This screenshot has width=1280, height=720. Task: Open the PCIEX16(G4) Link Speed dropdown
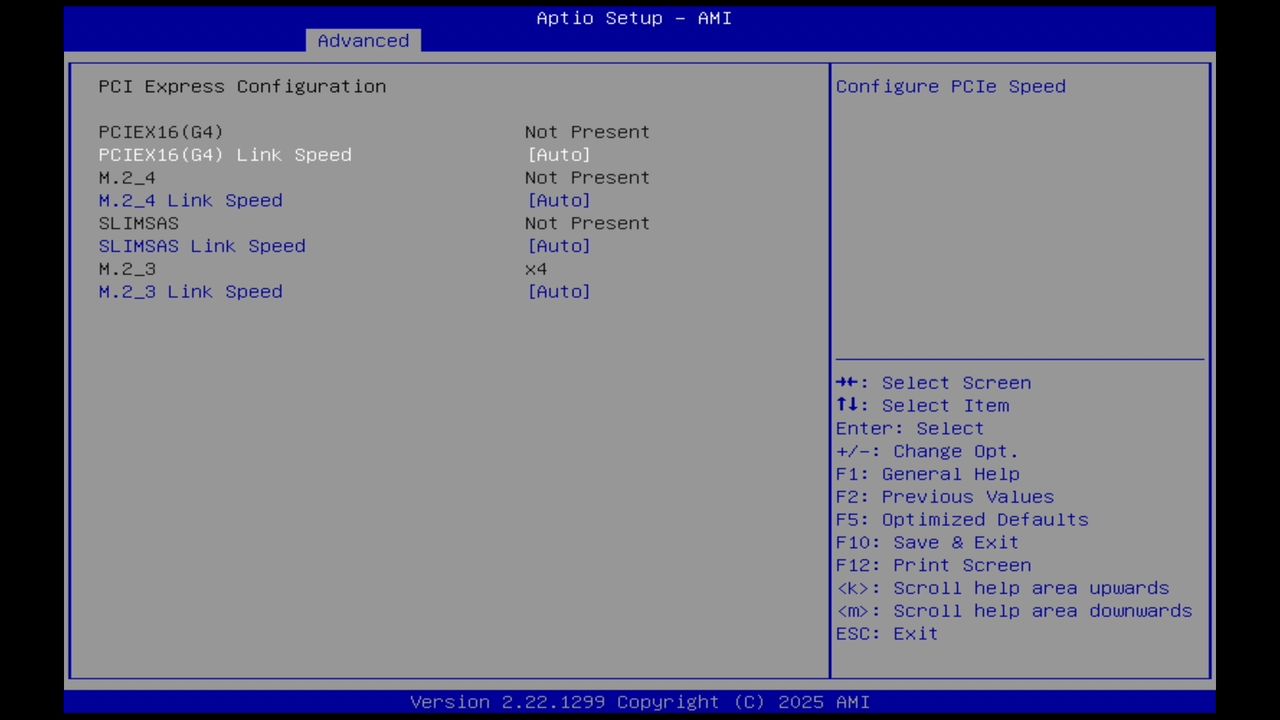pyautogui.click(x=559, y=155)
